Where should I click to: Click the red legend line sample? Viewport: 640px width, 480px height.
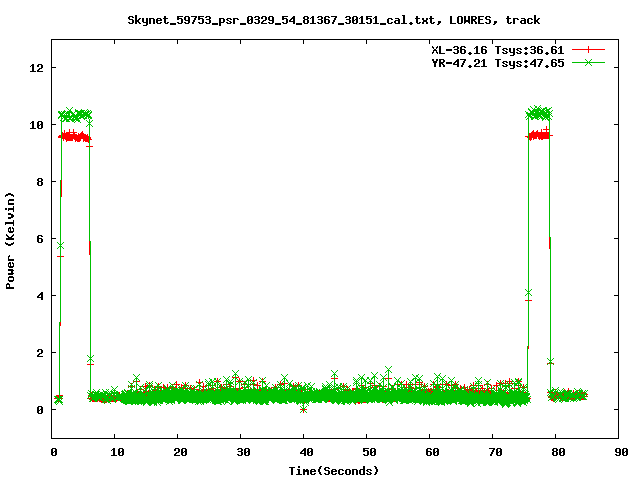click(588, 50)
